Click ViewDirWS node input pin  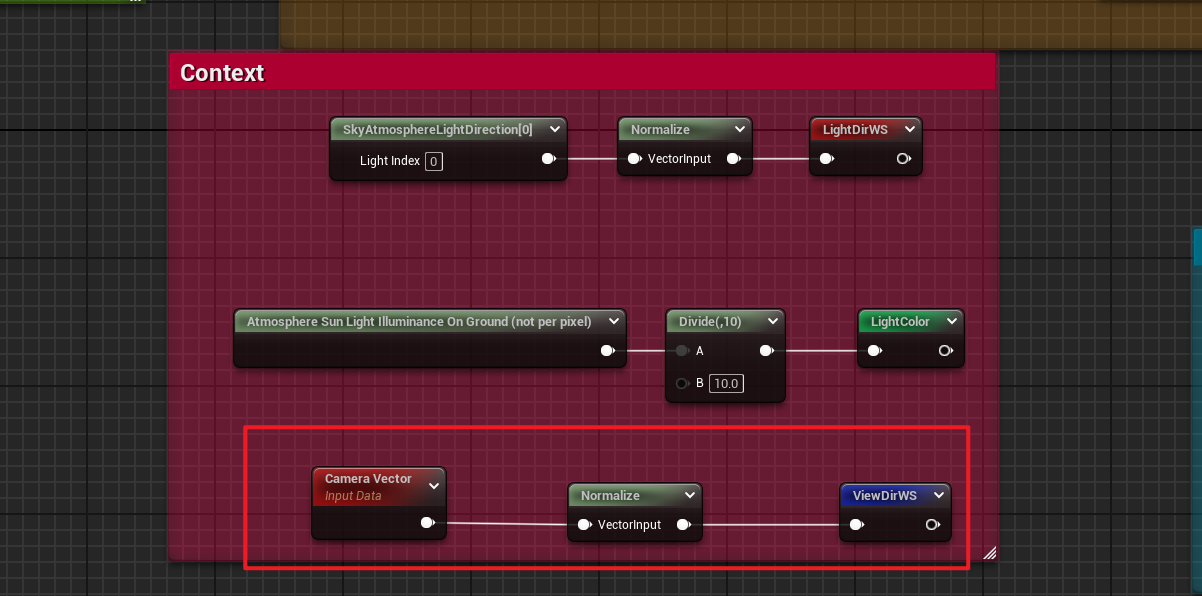click(x=856, y=525)
